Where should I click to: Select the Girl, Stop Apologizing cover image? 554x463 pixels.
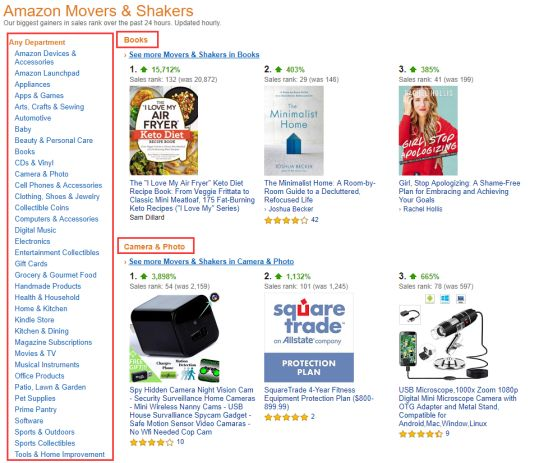(x=428, y=131)
